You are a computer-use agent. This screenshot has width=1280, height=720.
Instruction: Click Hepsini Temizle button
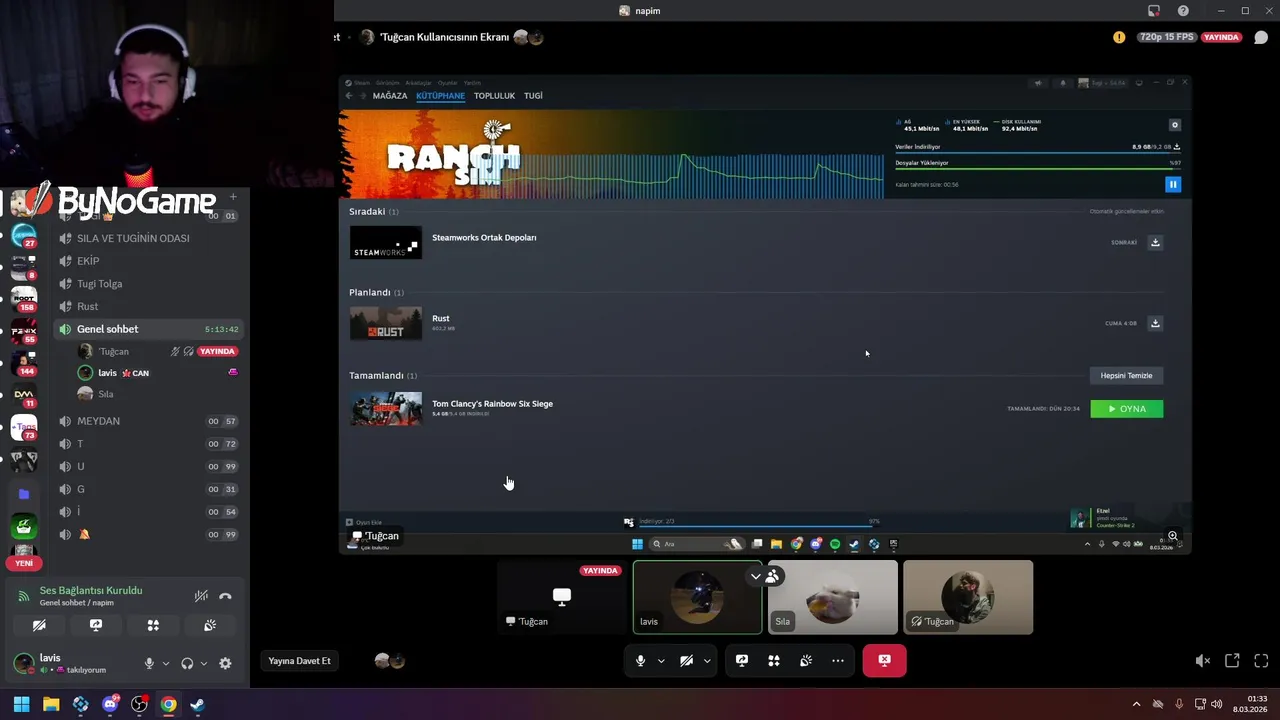coord(1126,376)
